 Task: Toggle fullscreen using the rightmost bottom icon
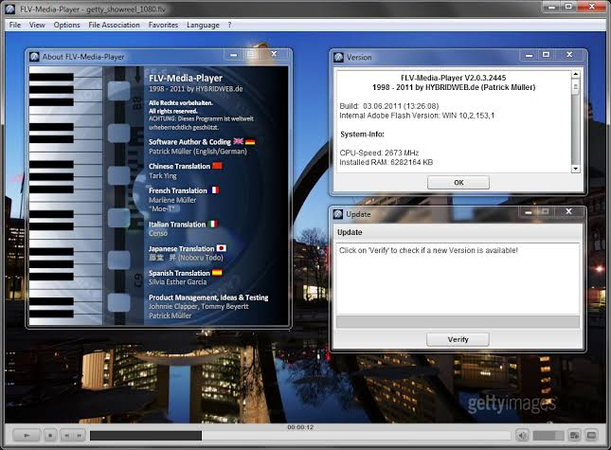[x=596, y=436]
